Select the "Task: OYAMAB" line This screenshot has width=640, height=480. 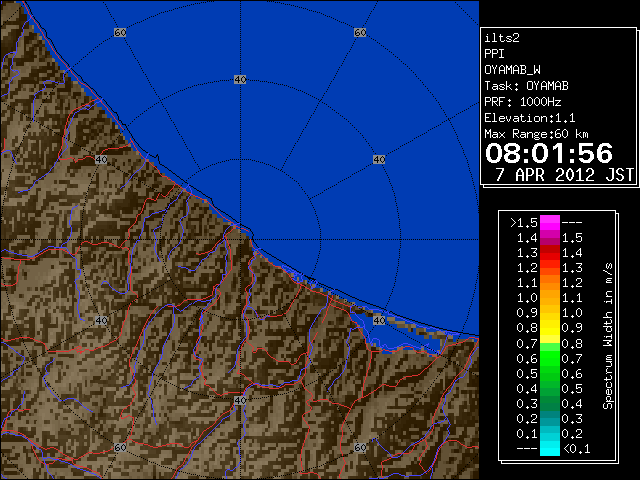[526, 86]
